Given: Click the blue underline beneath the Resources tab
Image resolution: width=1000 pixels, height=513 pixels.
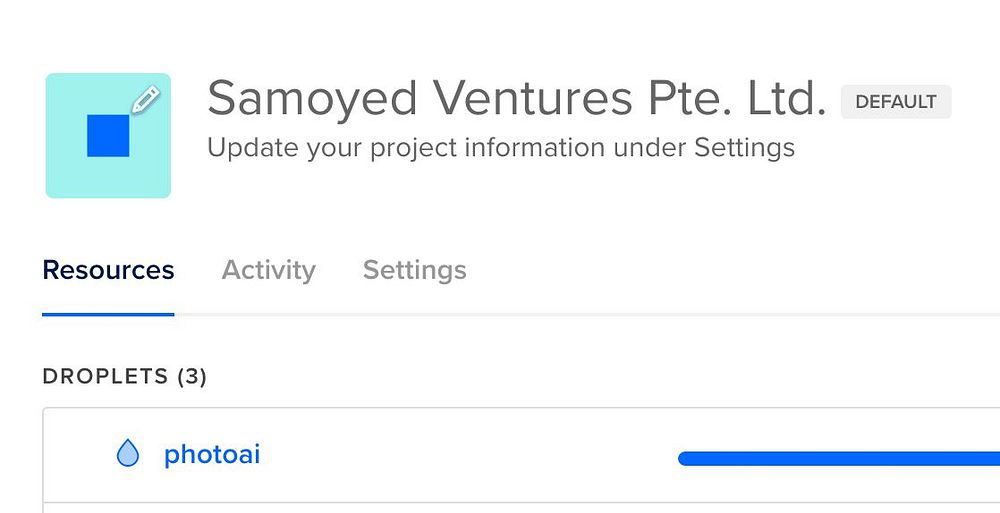Looking at the screenshot, I should tap(108, 314).
